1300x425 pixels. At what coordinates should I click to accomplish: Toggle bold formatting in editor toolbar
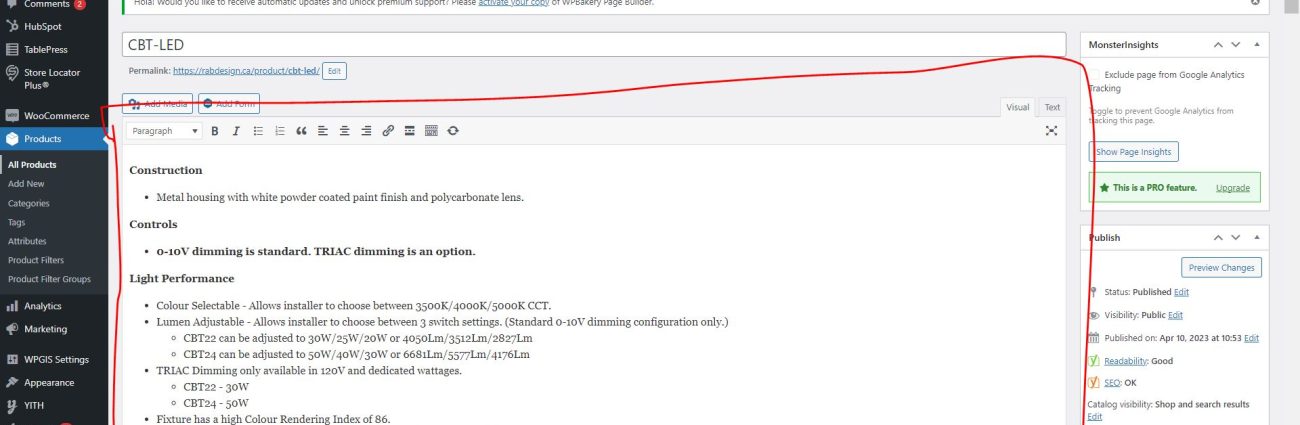coord(214,131)
